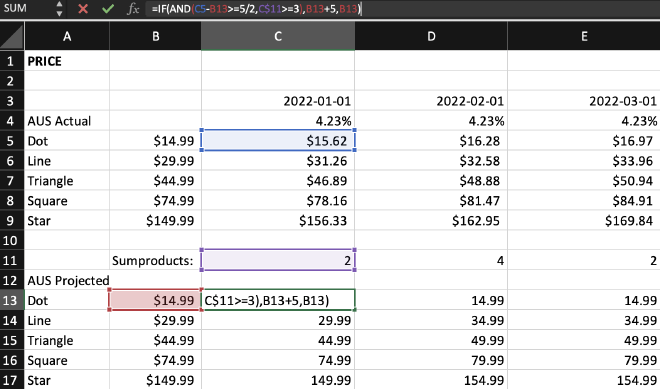
Task: Click the 74.99 cell in column C row 16
Action: (278, 360)
